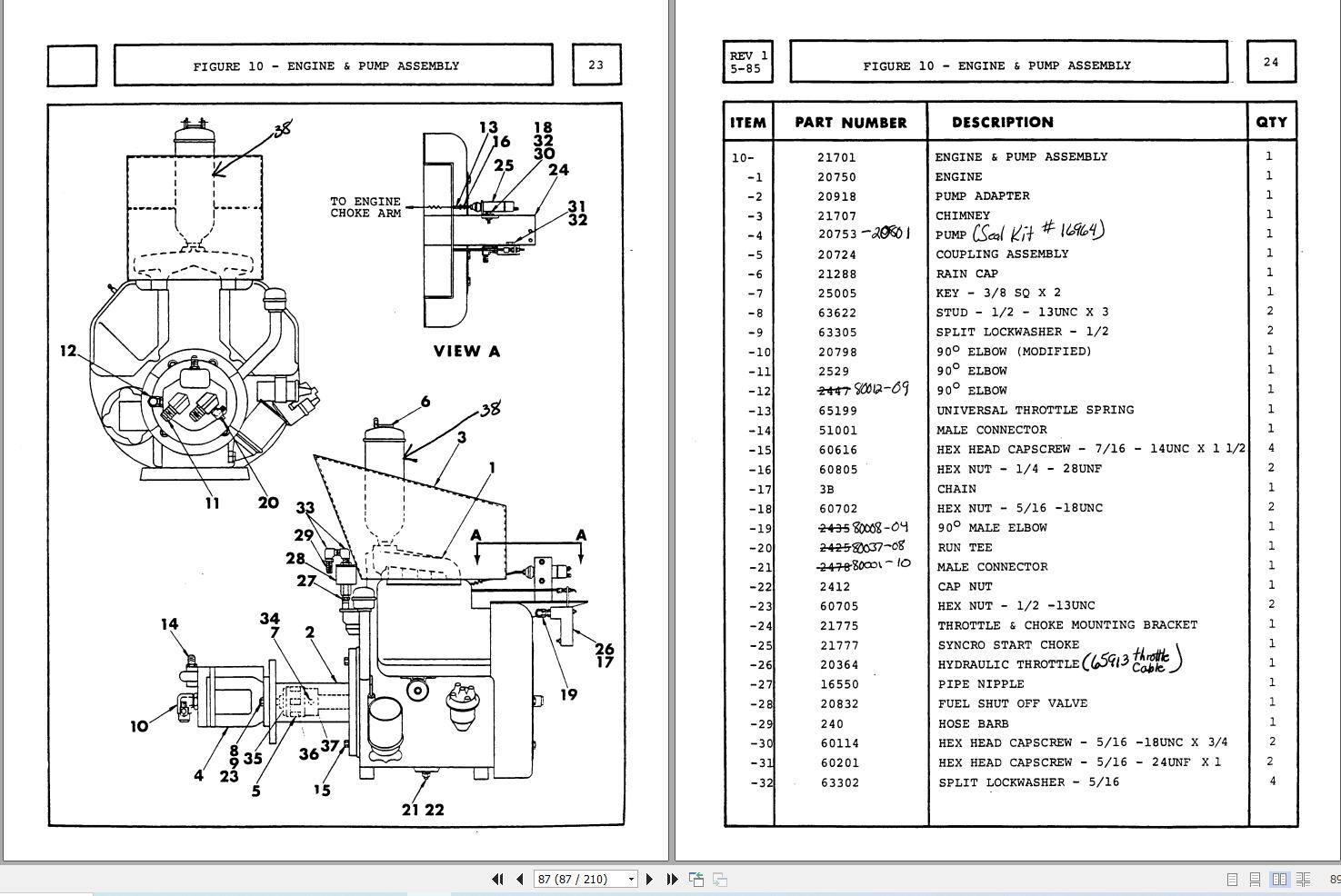
Task: Click page number 24 box
Action: pos(1271,63)
